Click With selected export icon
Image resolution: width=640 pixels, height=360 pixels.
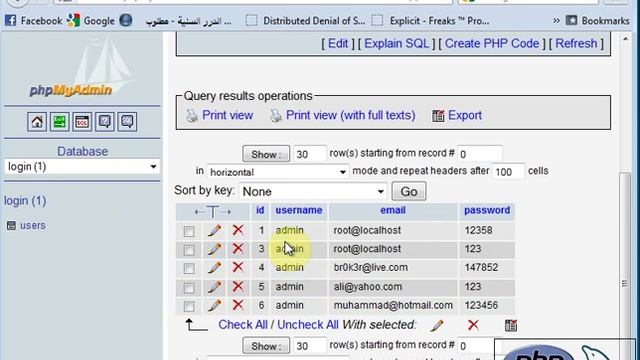point(511,325)
